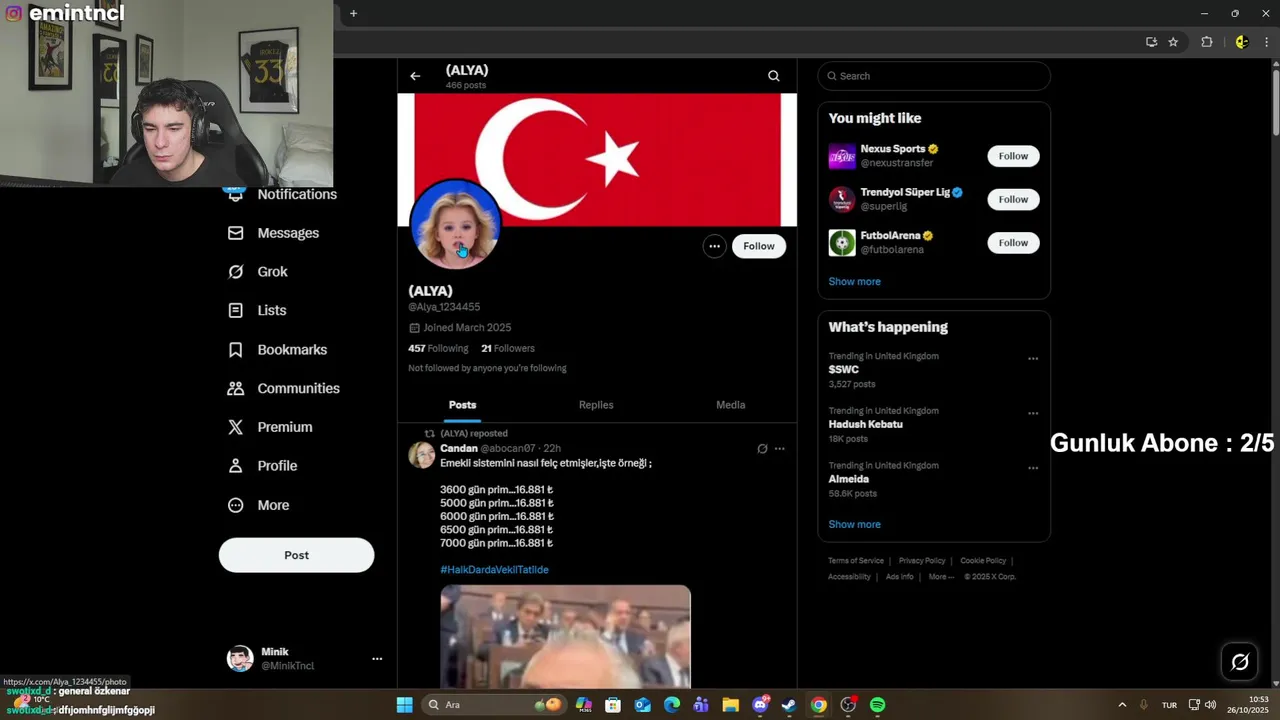Open Terms of Service link
Image resolution: width=1280 pixels, height=720 pixels.
(856, 561)
